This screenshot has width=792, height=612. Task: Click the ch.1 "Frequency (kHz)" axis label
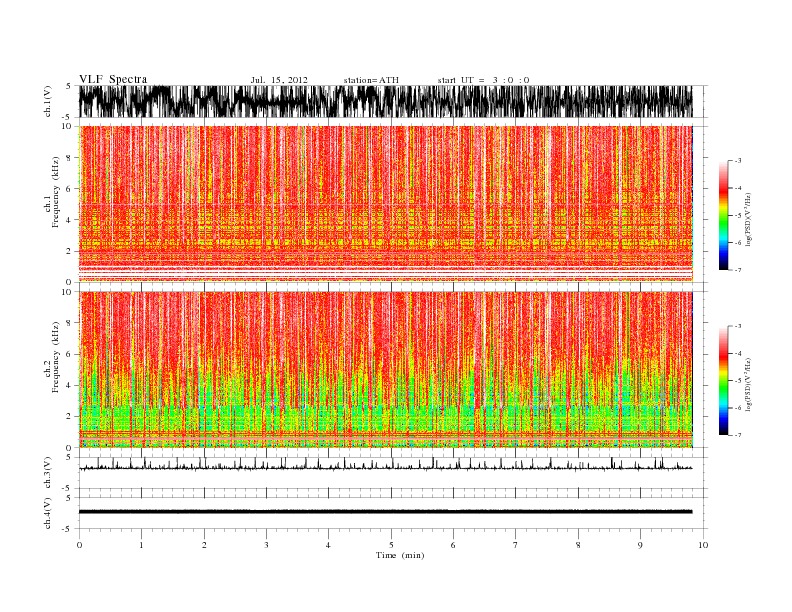click(55, 192)
